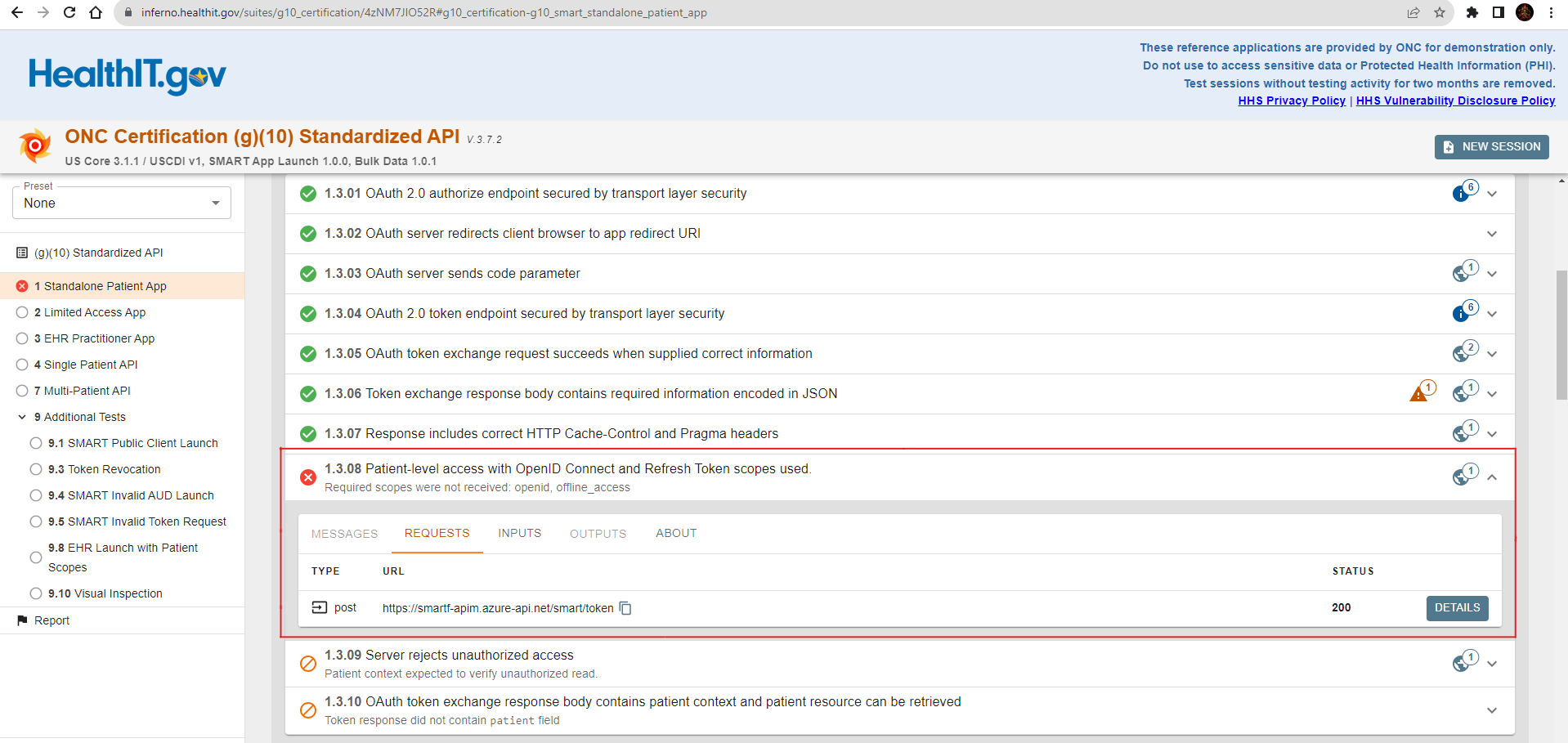Click the info badge on test 1.3.01
The image size is (1568, 743).
[1463, 193]
